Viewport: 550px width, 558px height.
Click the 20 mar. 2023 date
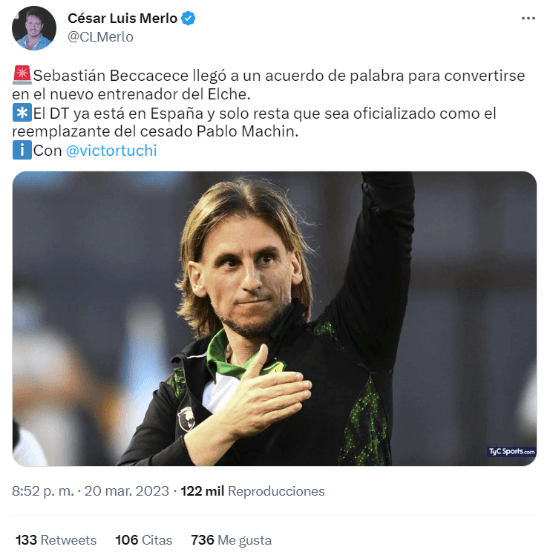(x=126, y=491)
